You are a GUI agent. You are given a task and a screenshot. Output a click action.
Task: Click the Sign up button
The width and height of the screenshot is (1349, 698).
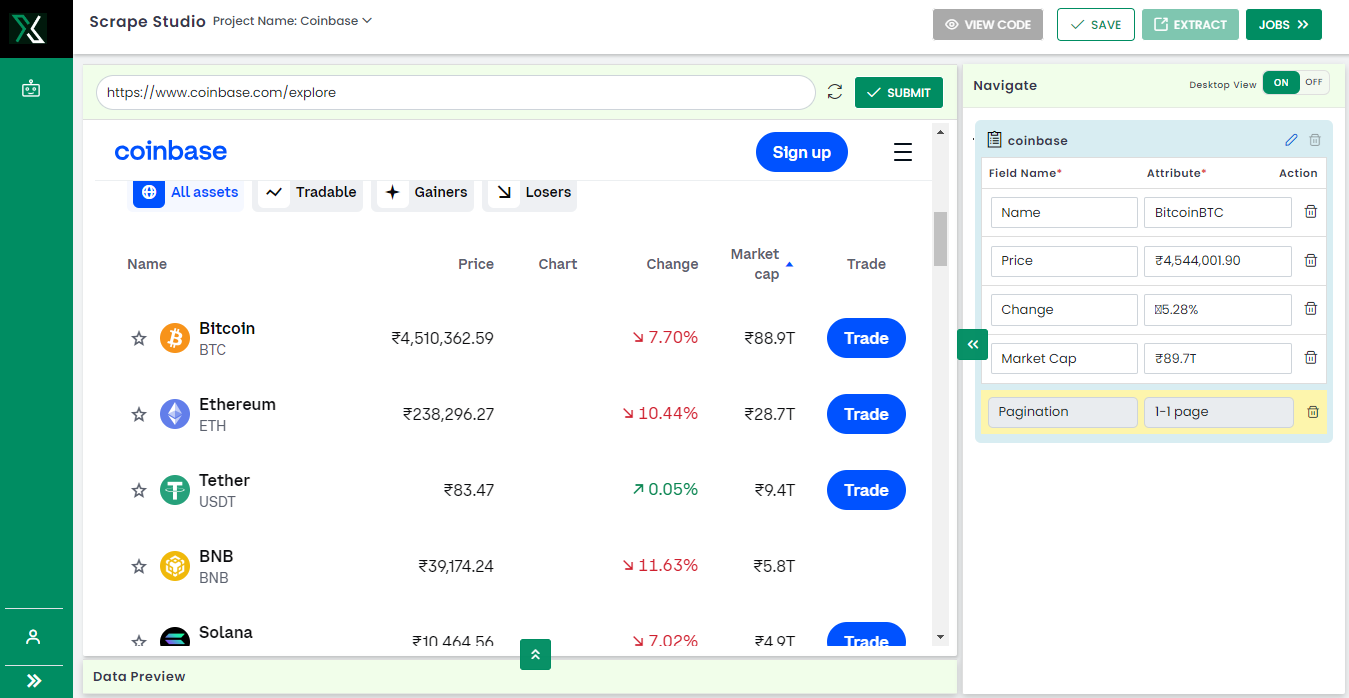pyautogui.click(x=802, y=152)
